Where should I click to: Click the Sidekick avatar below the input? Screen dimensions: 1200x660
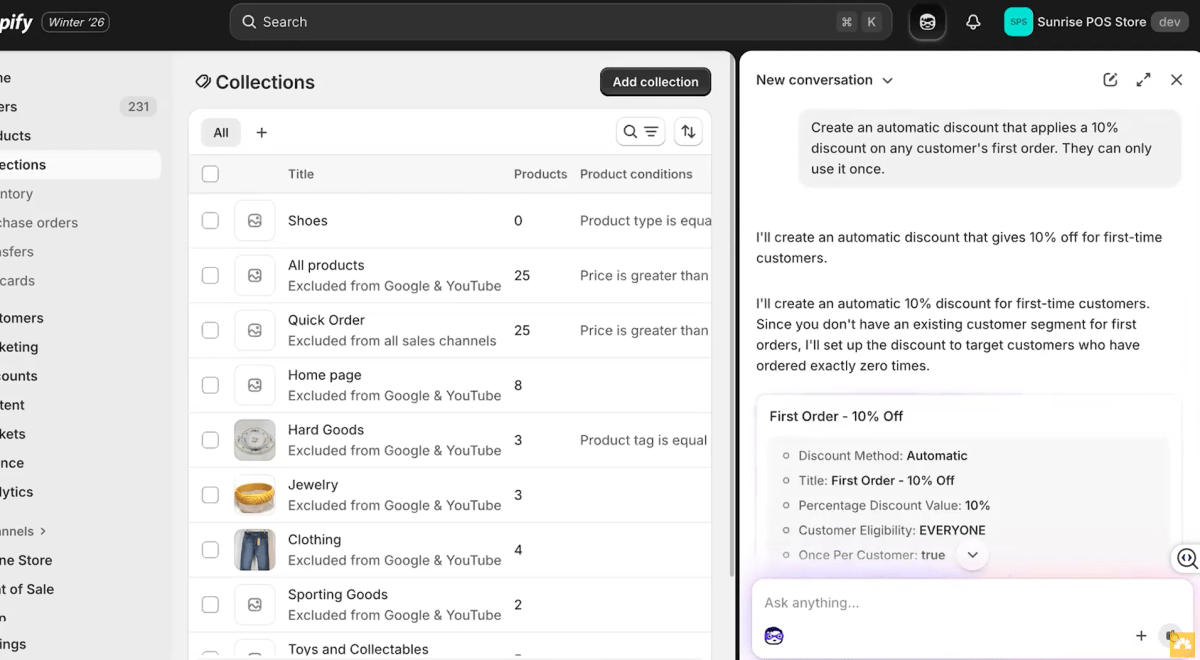[774, 636]
